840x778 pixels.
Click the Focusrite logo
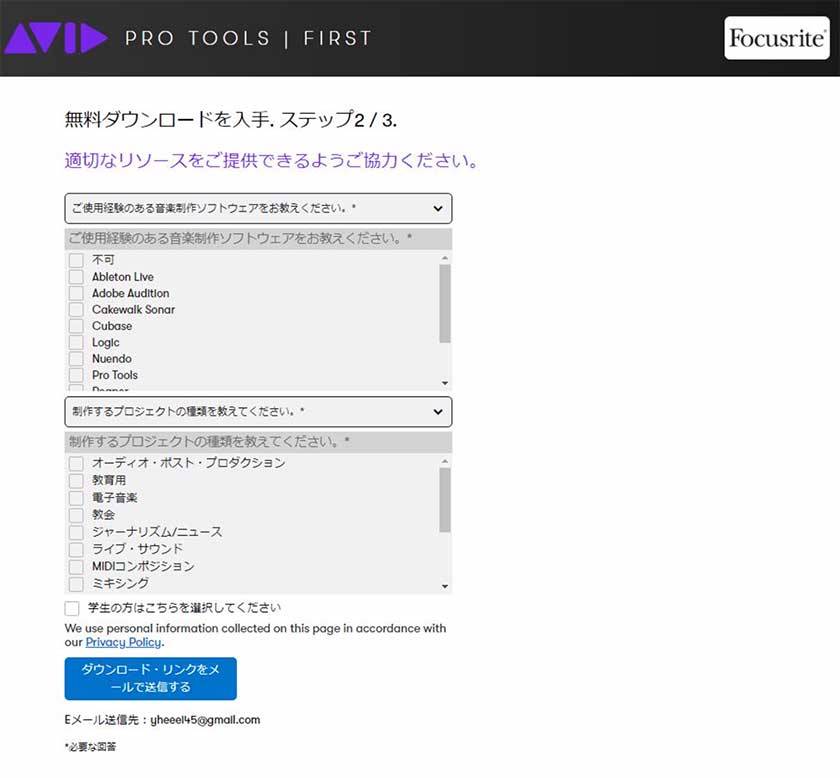(x=776, y=38)
